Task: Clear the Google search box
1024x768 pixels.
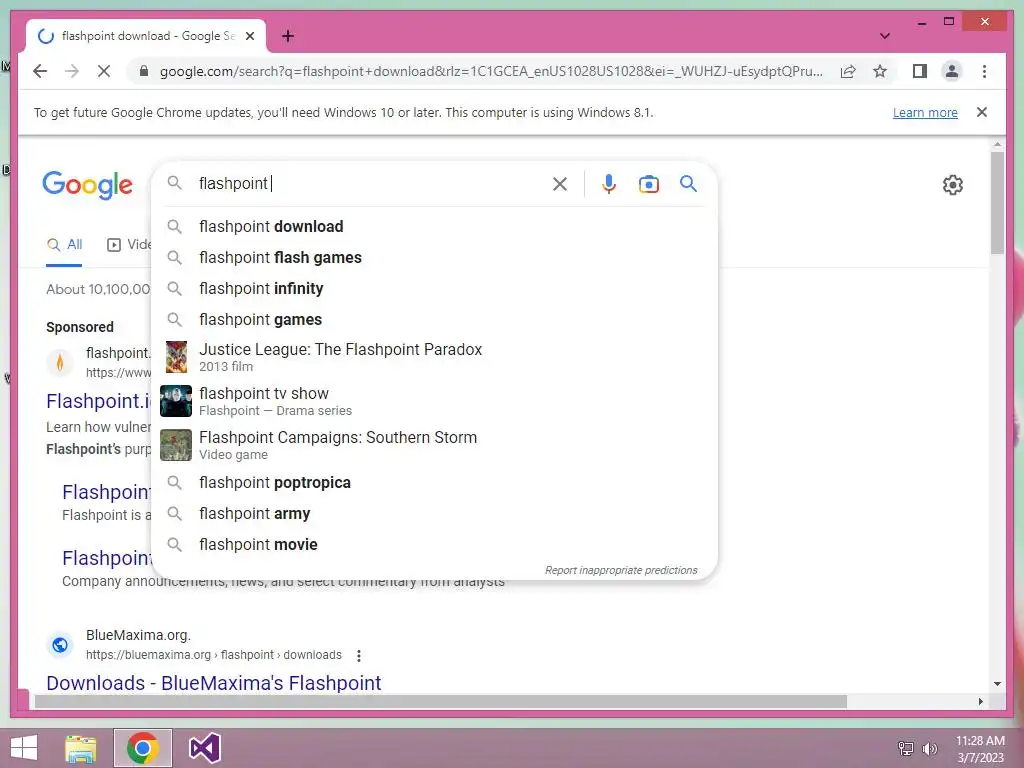Action: (560, 184)
